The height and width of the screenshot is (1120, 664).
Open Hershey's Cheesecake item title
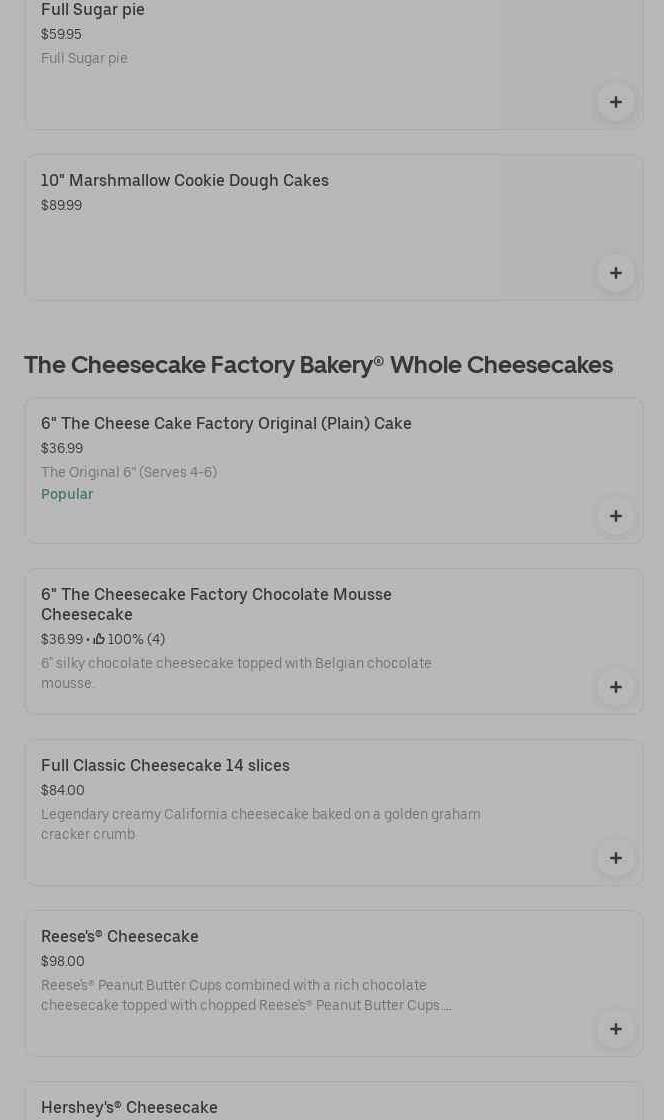(129, 1108)
